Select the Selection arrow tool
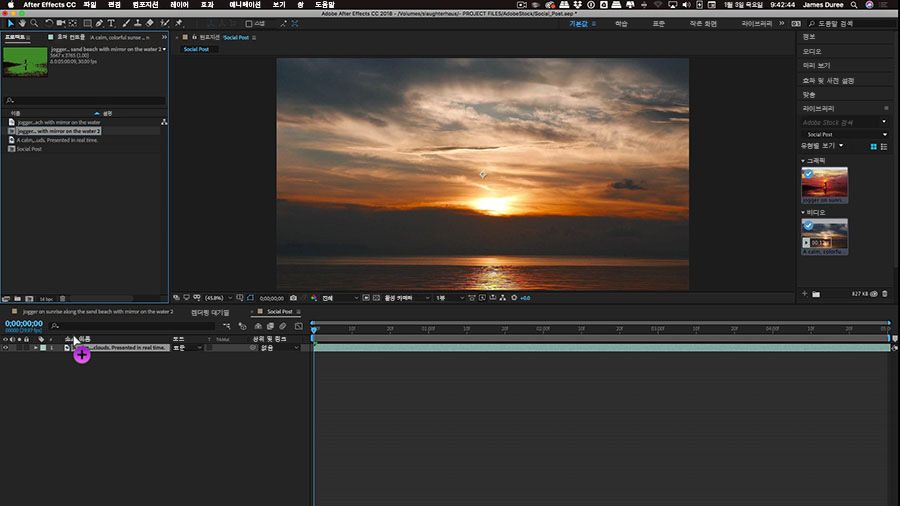The image size is (900, 506). 10,24
